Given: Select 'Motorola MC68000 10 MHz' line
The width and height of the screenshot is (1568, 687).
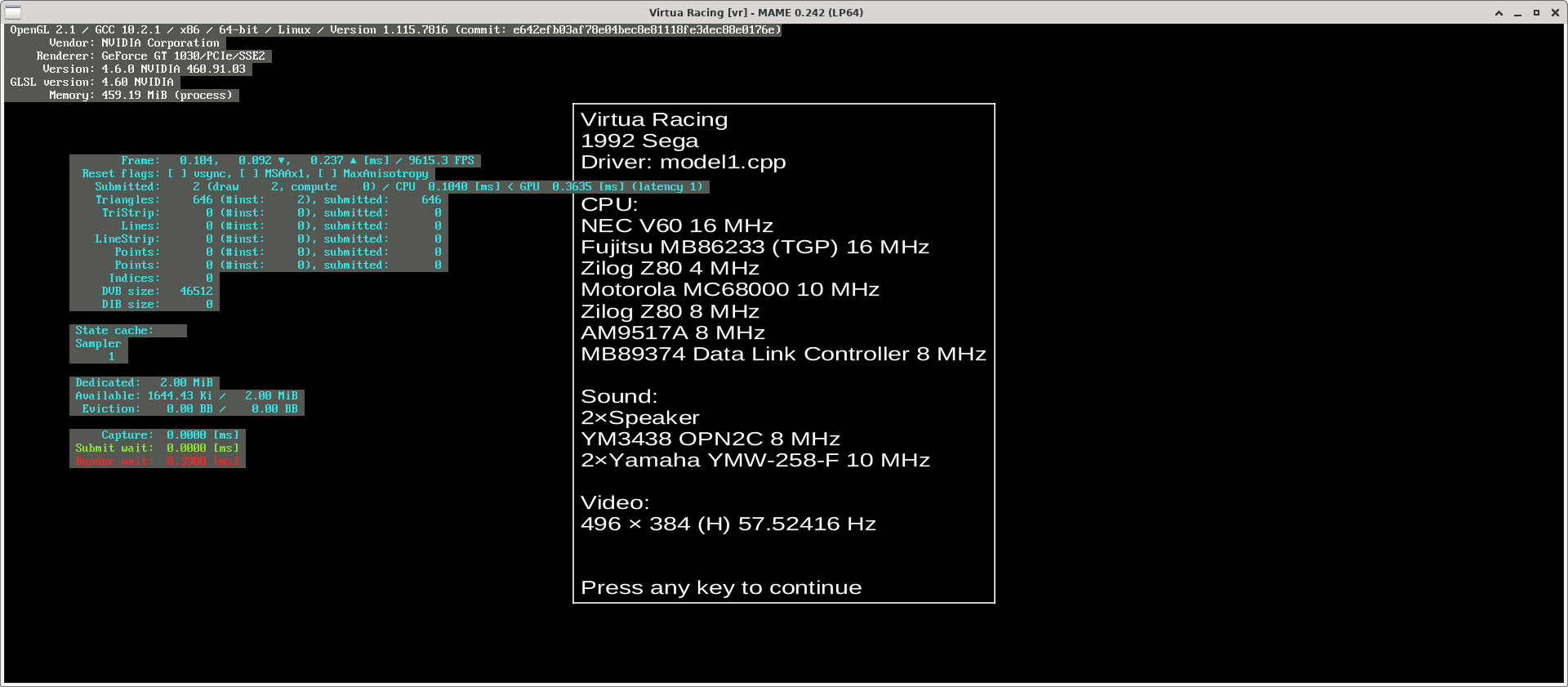Looking at the screenshot, I should pos(730,289).
